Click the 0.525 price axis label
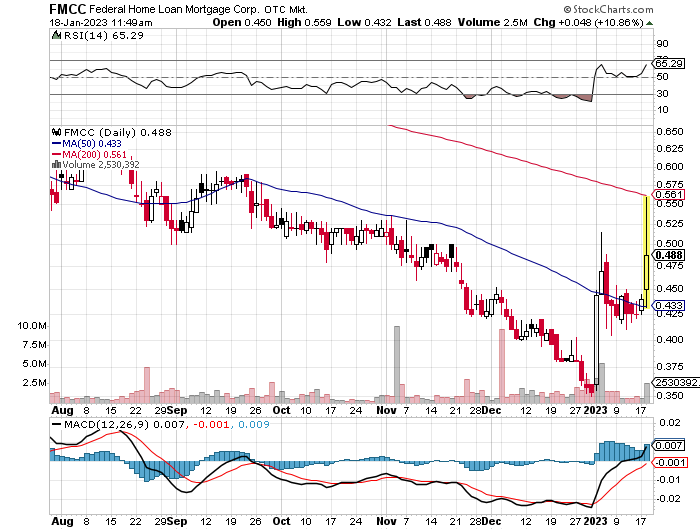The image size is (700, 530). click(x=670, y=223)
